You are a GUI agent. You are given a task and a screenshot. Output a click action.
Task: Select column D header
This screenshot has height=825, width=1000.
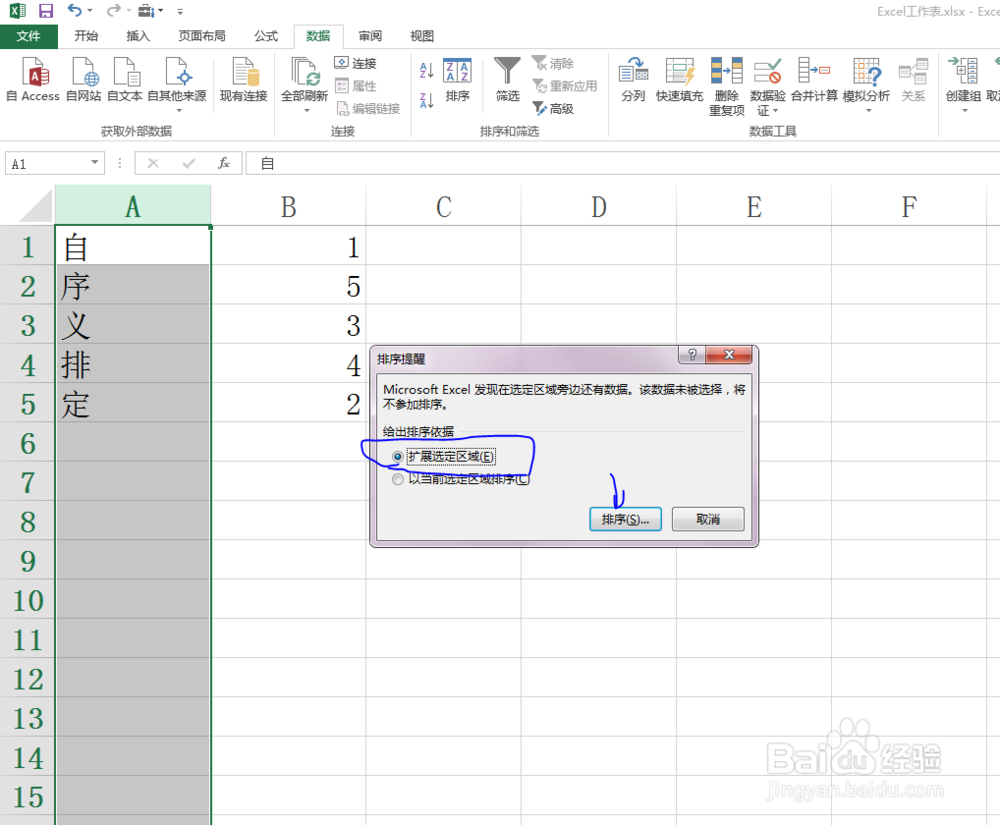[x=599, y=206]
